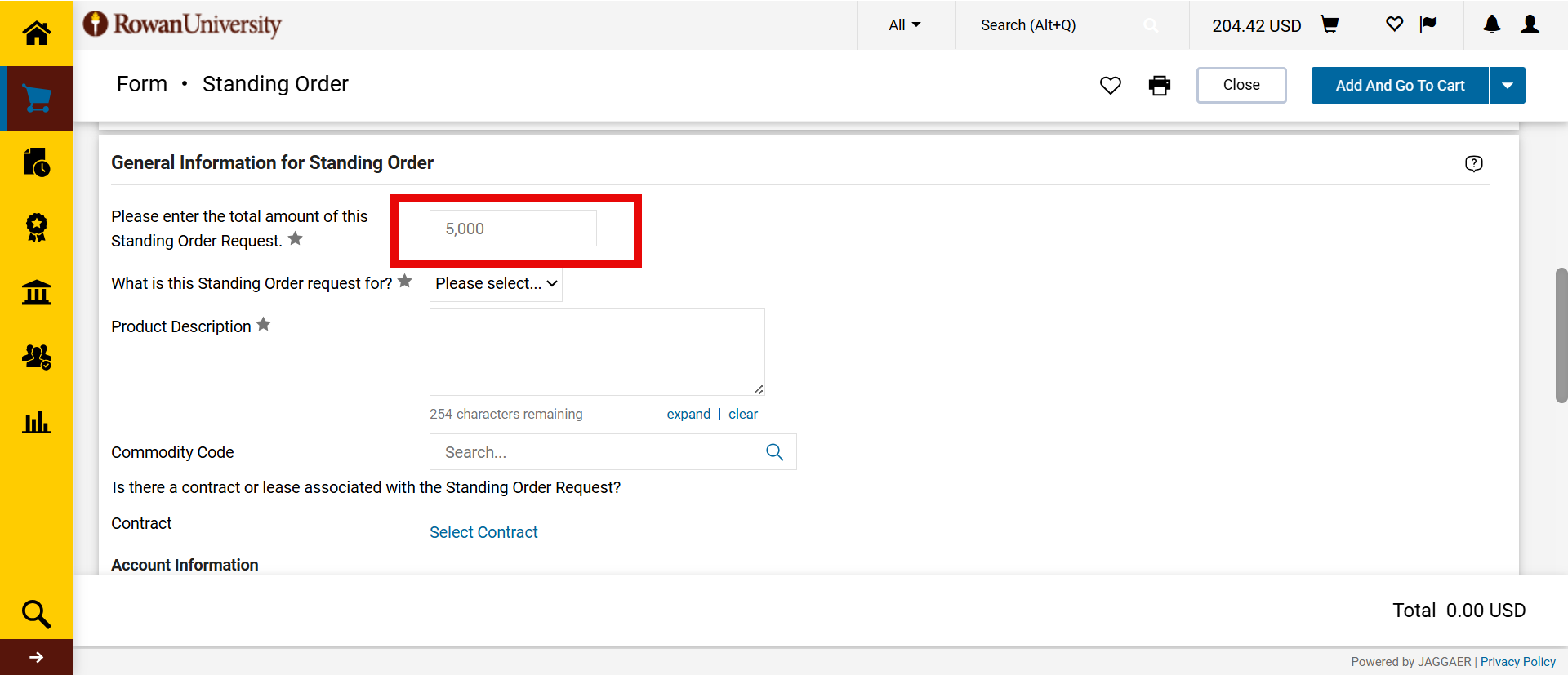Open the 'Please select...' request type dropdown

(496, 284)
